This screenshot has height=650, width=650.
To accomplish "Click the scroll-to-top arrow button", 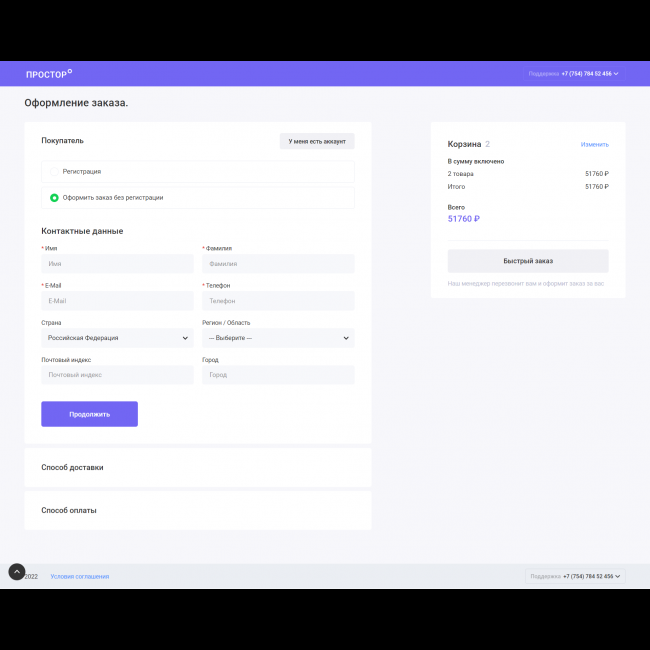I will coord(16,572).
